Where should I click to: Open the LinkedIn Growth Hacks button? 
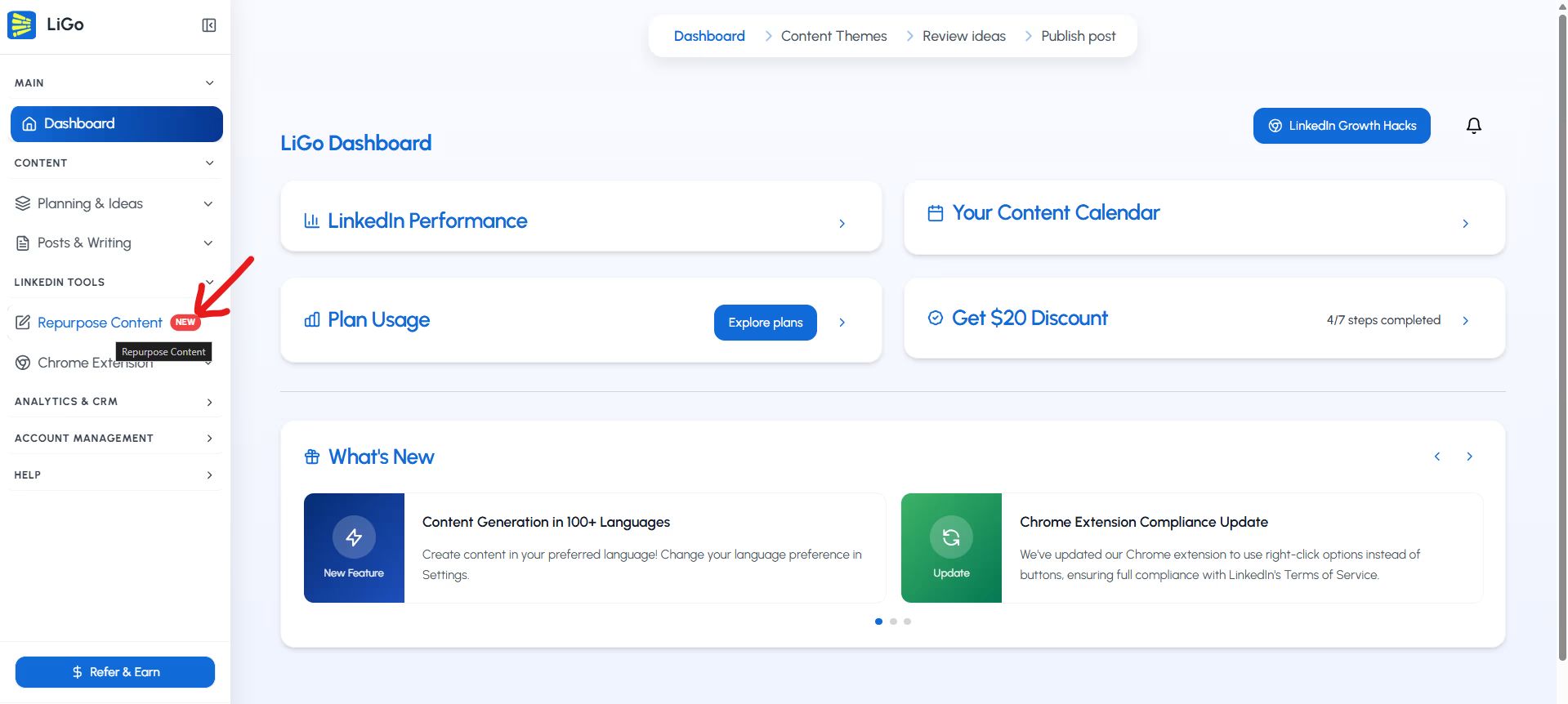(1342, 126)
